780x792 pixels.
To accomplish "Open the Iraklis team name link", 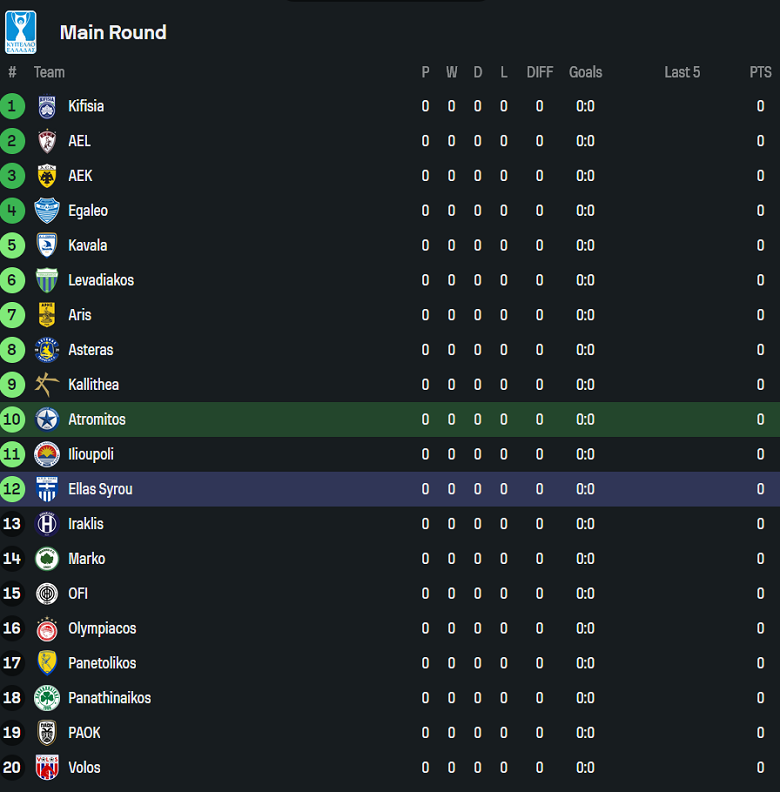I will 86,524.
